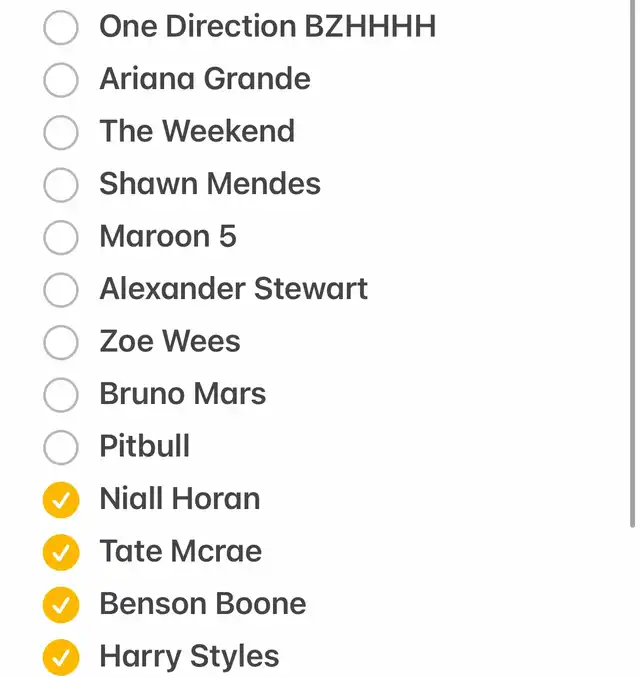Uncheck the Harry Styles item
Screen dimensions: 640x678
(61, 657)
